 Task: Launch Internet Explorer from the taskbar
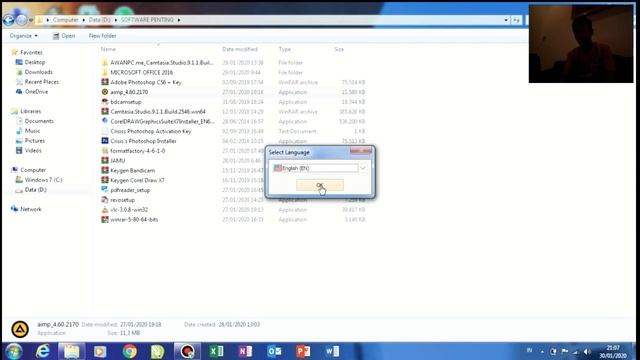tap(42, 351)
